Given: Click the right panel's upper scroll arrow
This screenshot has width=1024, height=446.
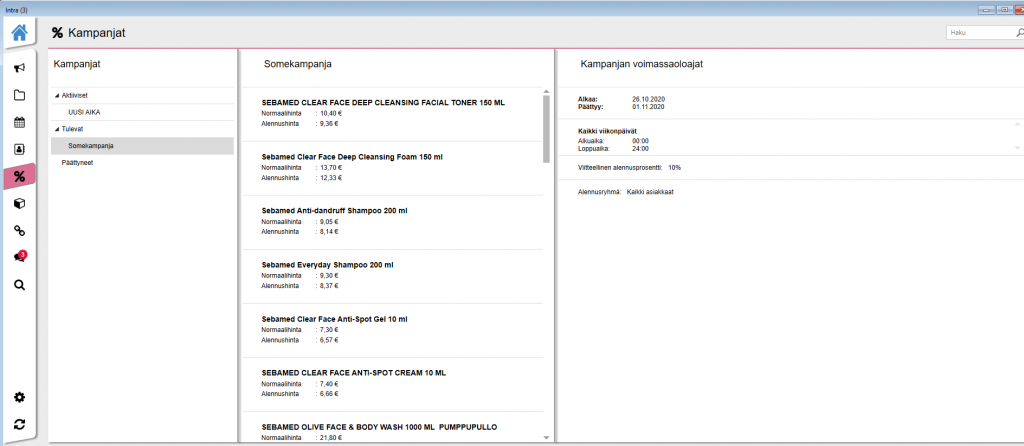Looking at the screenshot, I should pyautogui.click(x=1017, y=123).
